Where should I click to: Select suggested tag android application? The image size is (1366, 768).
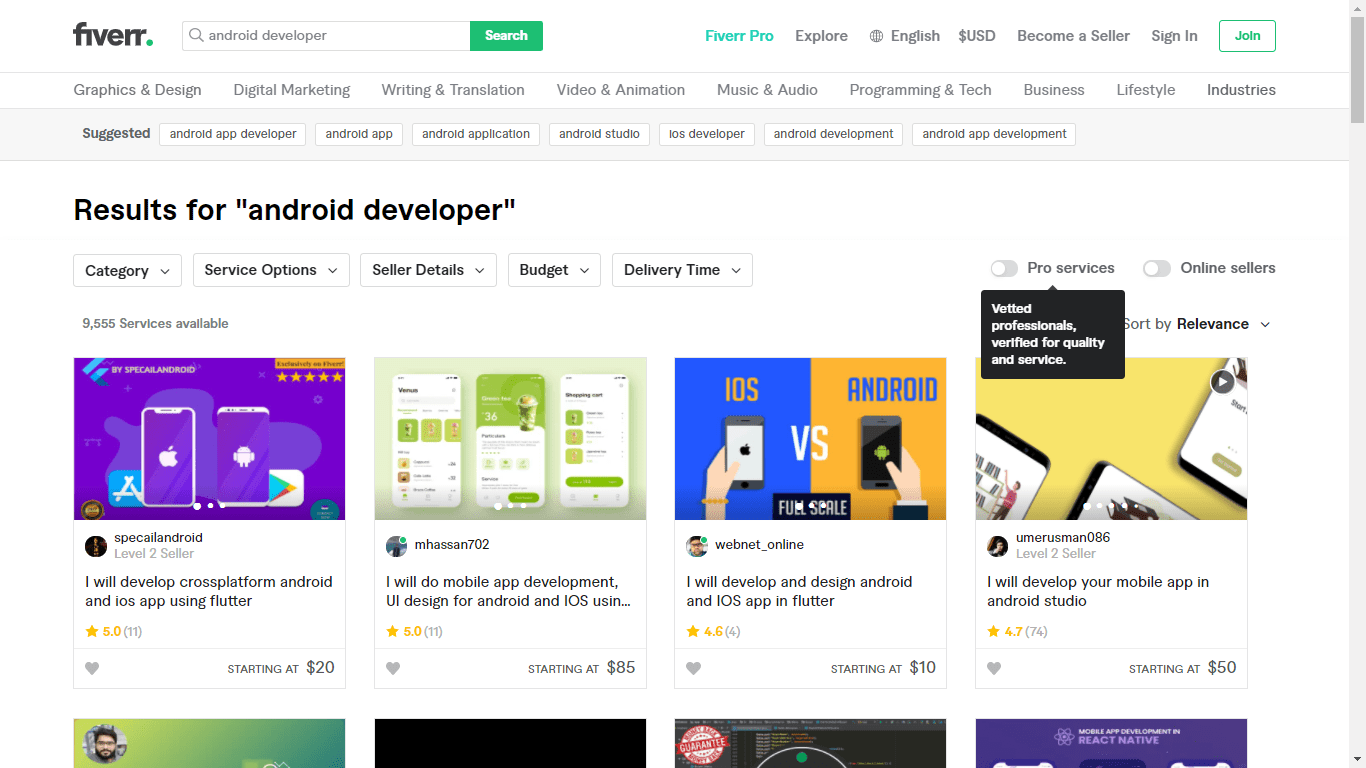pyautogui.click(x=476, y=134)
